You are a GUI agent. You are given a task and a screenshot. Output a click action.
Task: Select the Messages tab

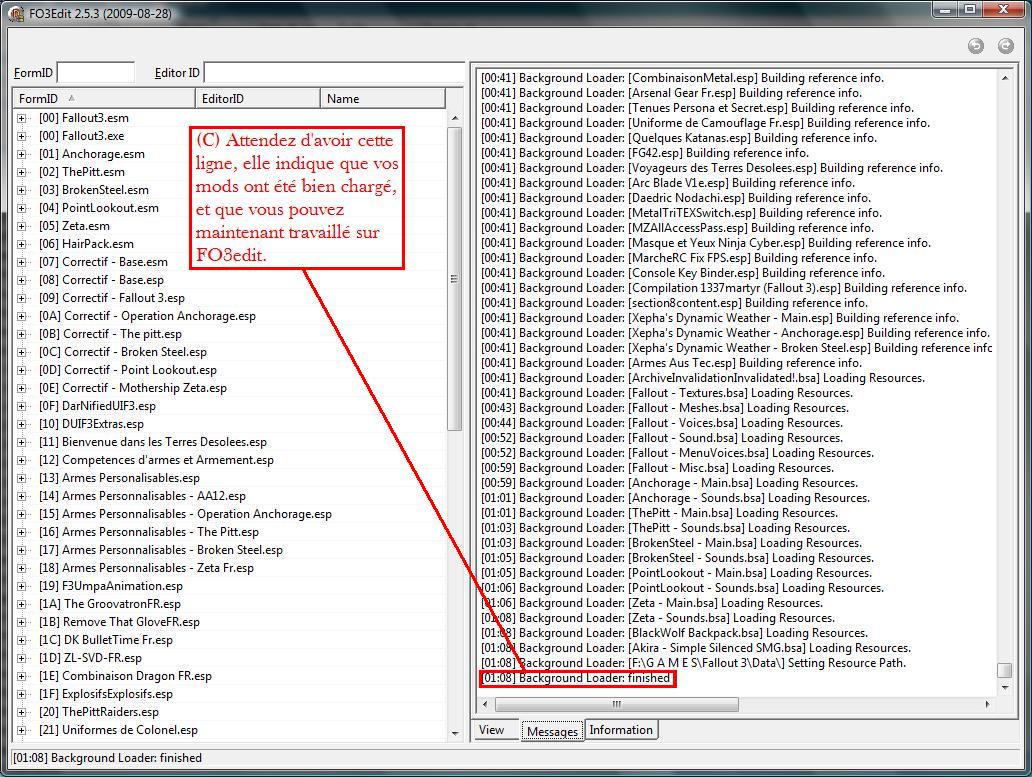(552, 731)
